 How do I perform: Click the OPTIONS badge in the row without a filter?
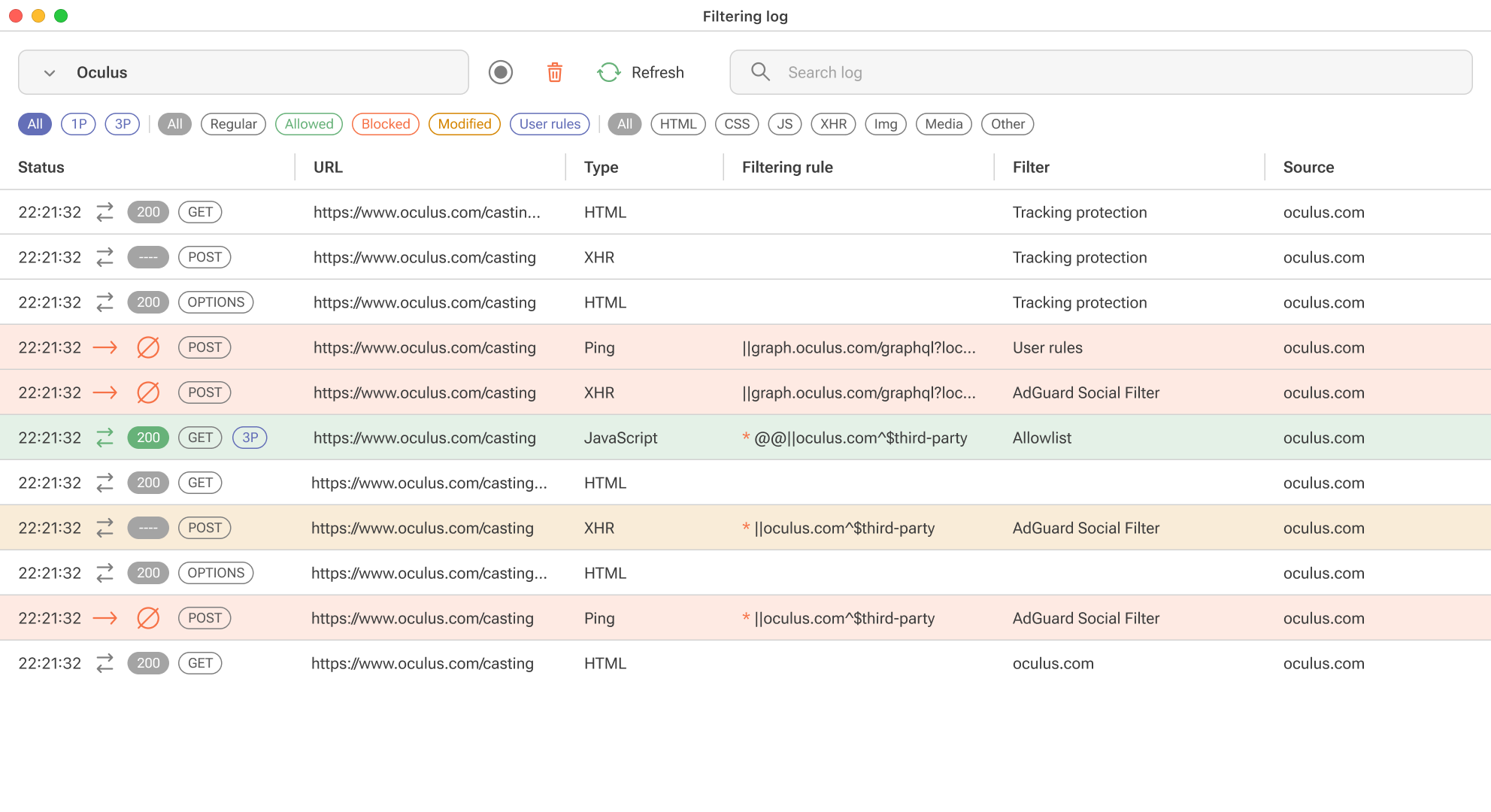coord(216,573)
